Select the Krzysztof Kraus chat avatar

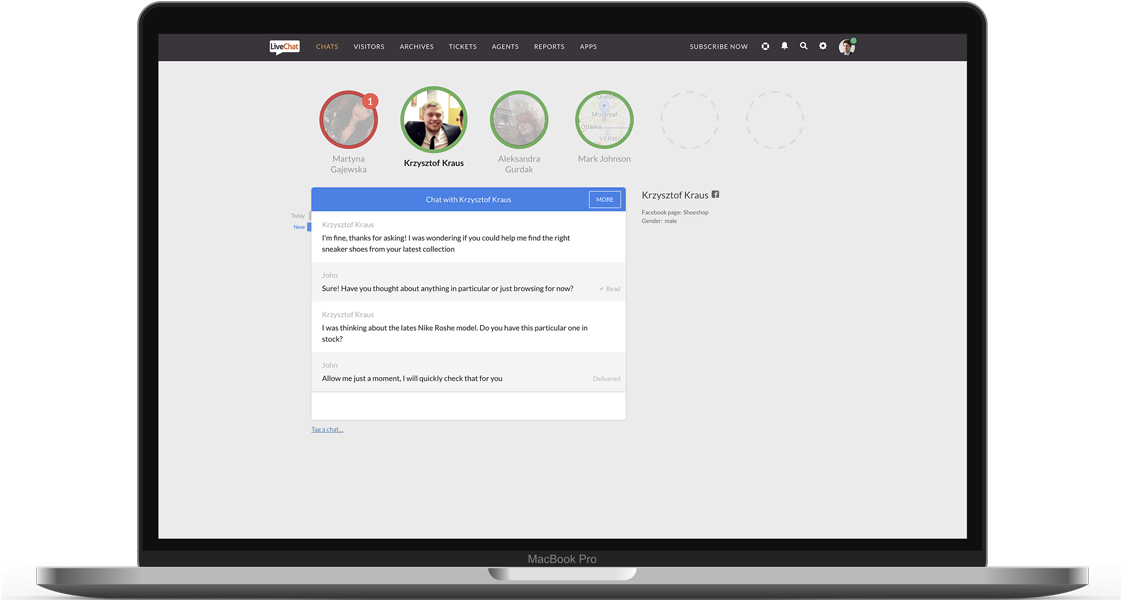(x=433, y=120)
